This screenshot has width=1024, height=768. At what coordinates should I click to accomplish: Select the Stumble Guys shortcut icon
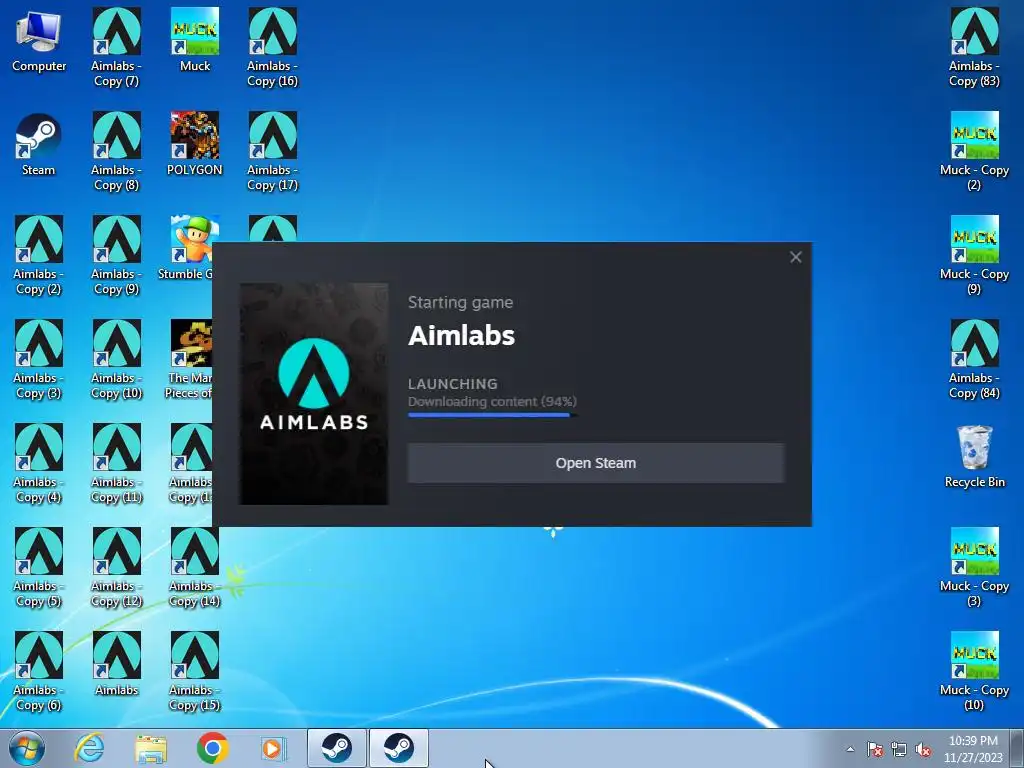click(190, 248)
